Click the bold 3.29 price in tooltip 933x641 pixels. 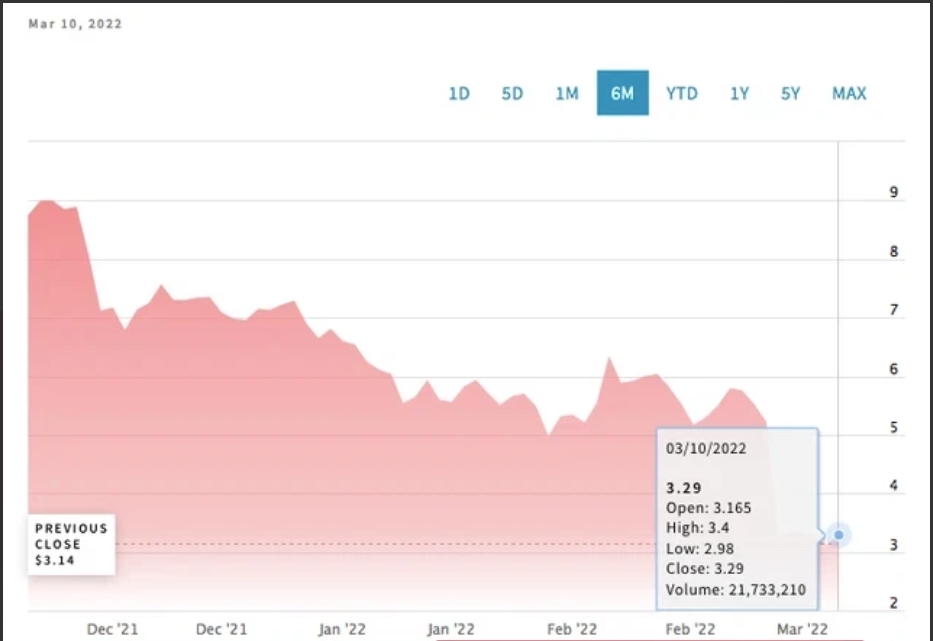coord(684,487)
